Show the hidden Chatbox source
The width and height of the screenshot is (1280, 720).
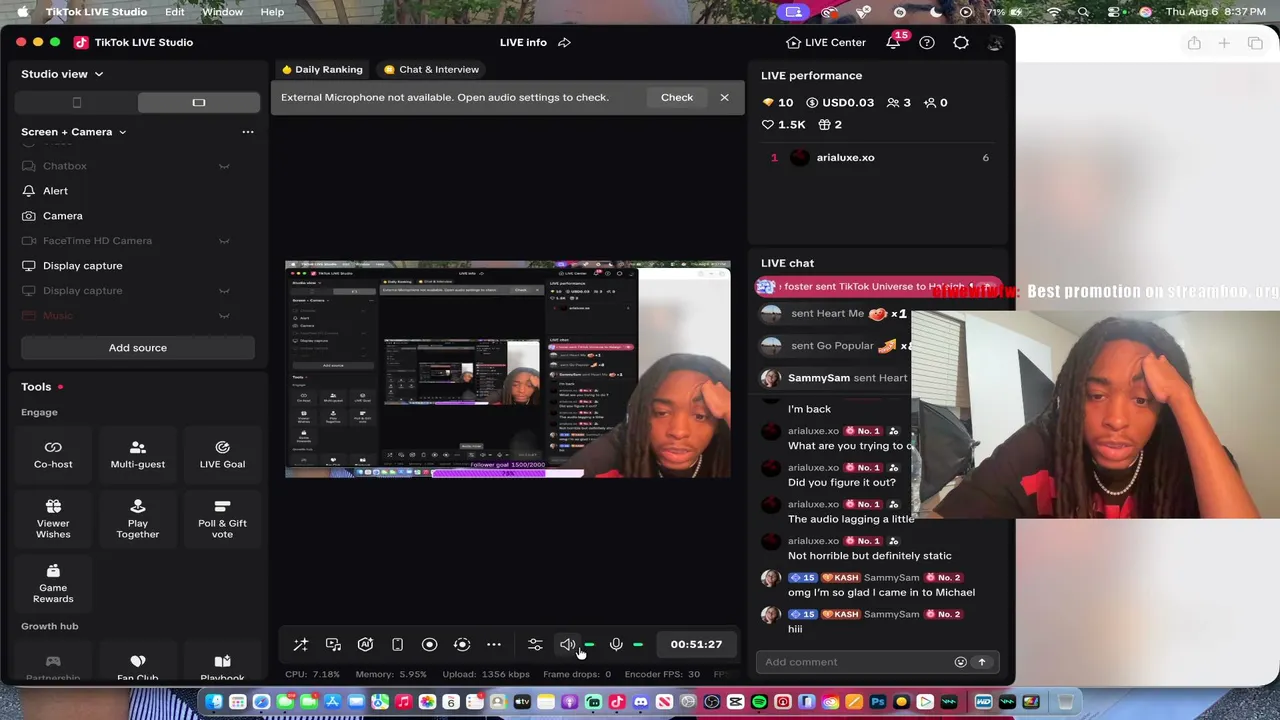(x=224, y=166)
